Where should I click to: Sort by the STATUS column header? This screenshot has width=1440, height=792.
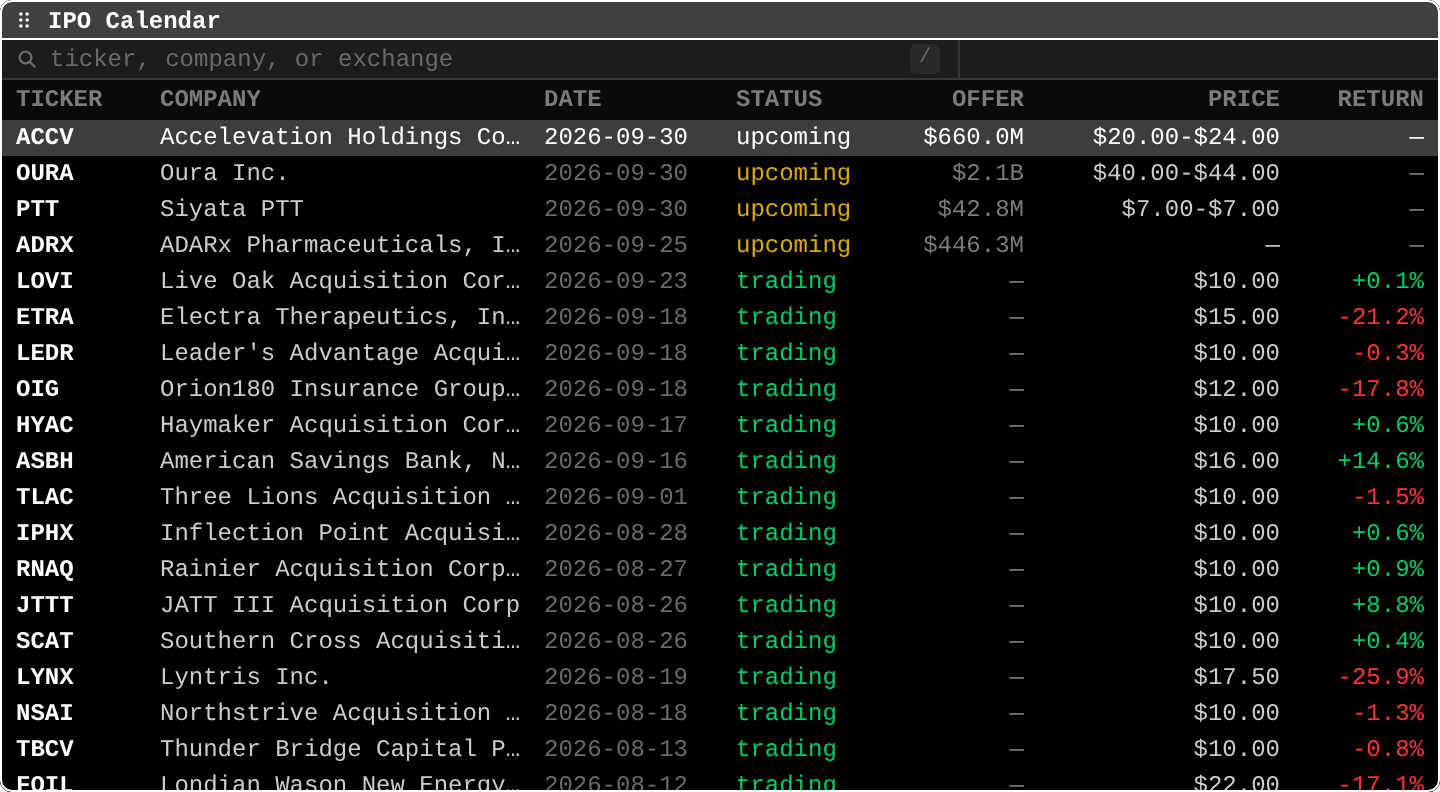(779, 99)
